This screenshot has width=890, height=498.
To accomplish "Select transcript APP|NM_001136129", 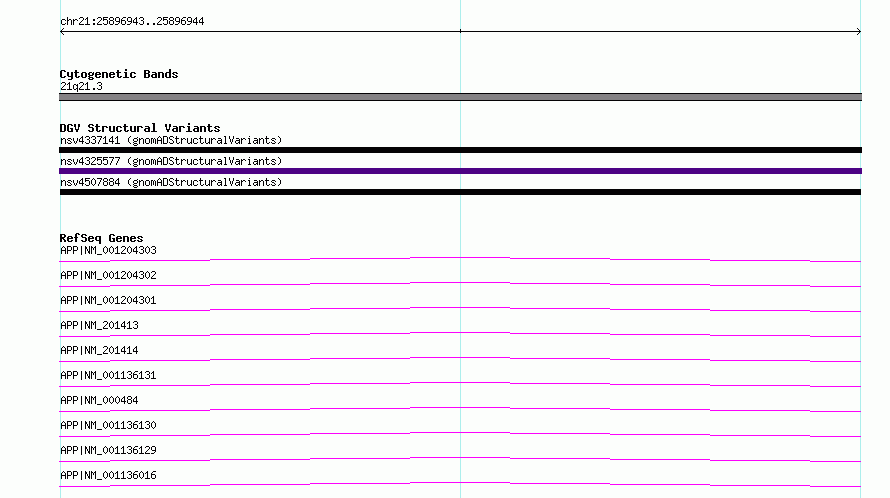I will pyautogui.click(x=108, y=450).
